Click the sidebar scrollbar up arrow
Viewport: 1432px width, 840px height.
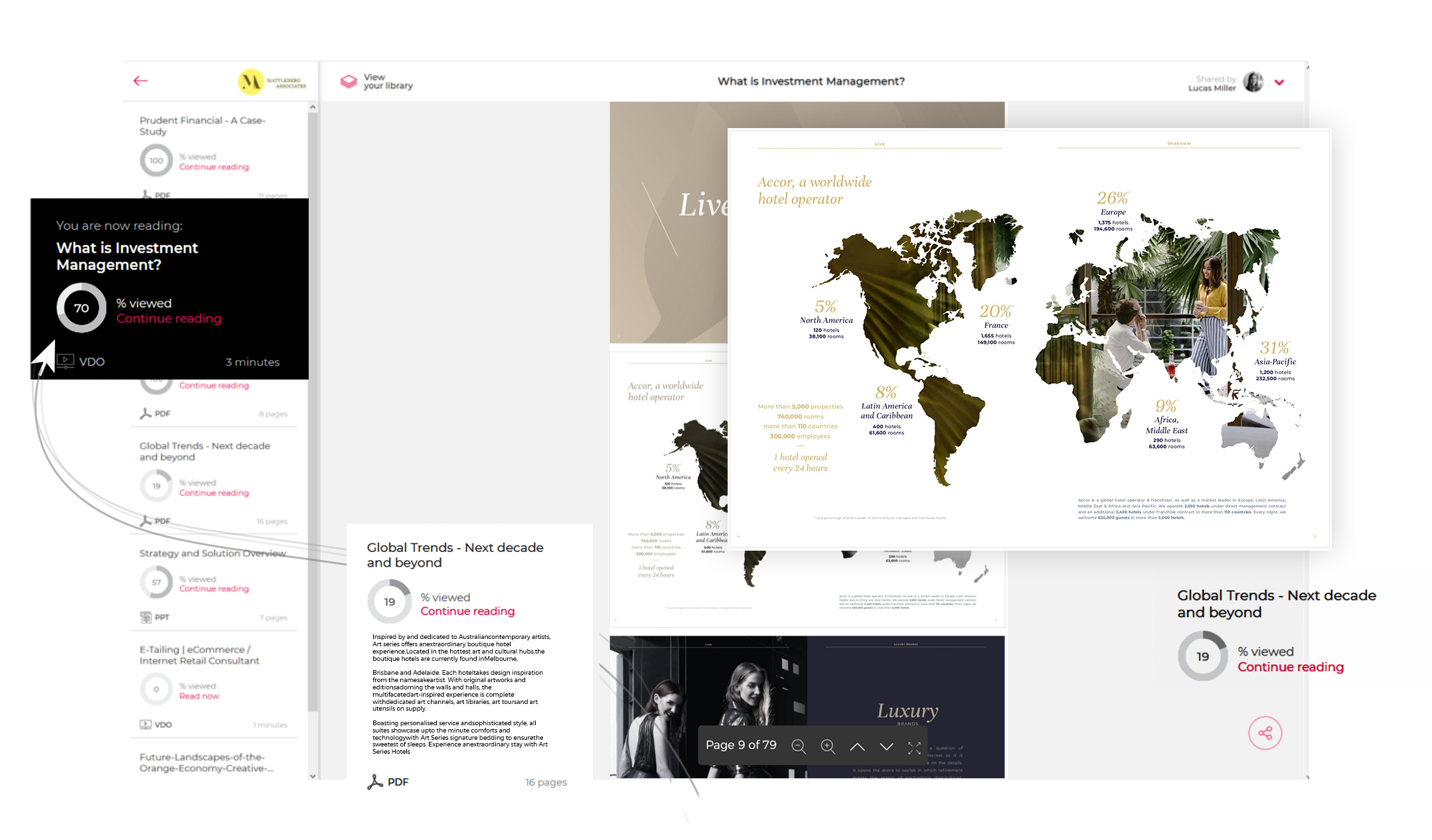coord(313,107)
